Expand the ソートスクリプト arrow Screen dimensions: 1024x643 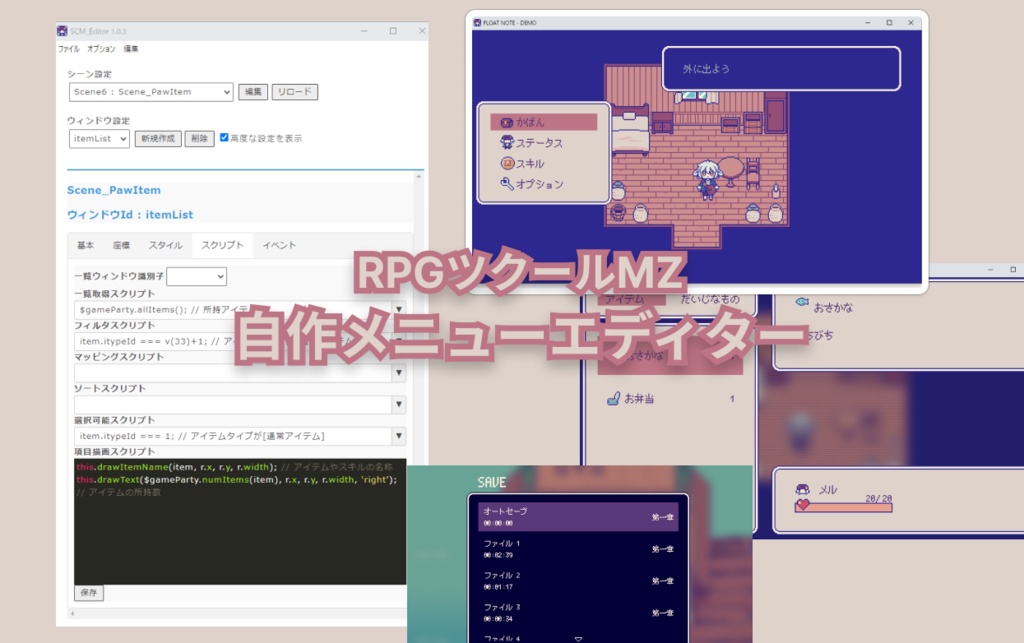coord(398,404)
